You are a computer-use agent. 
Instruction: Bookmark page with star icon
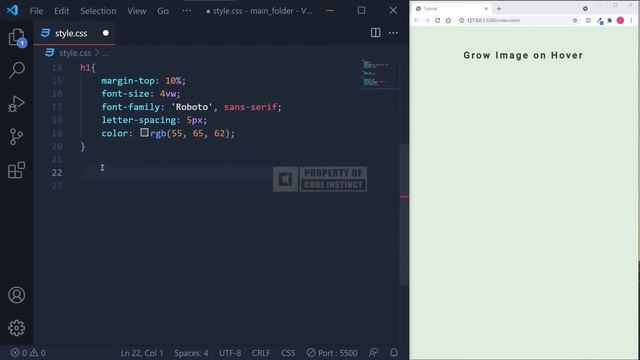pos(575,20)
